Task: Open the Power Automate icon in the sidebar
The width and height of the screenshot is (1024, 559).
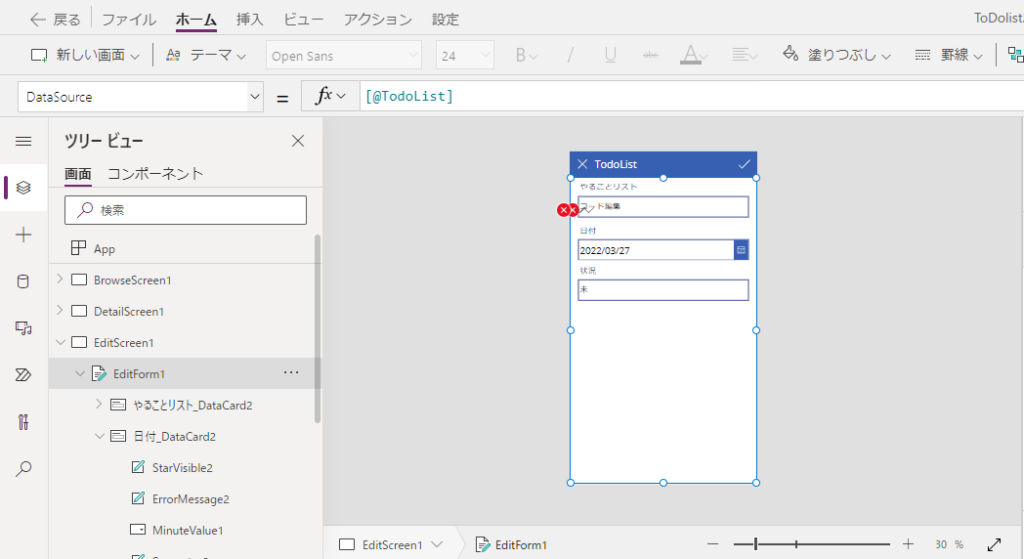Action: point(24,375)
